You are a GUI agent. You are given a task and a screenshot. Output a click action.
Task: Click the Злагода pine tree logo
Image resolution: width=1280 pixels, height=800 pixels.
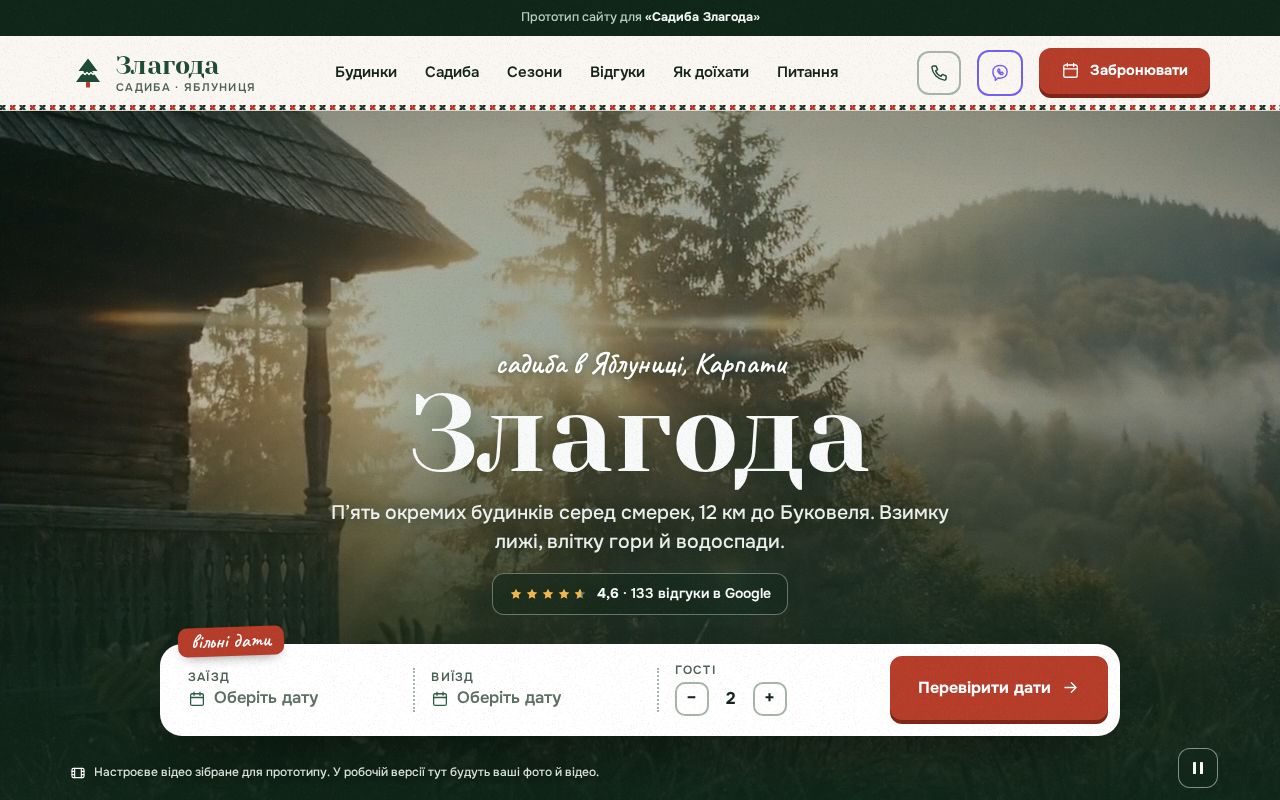tap(88, 73)
